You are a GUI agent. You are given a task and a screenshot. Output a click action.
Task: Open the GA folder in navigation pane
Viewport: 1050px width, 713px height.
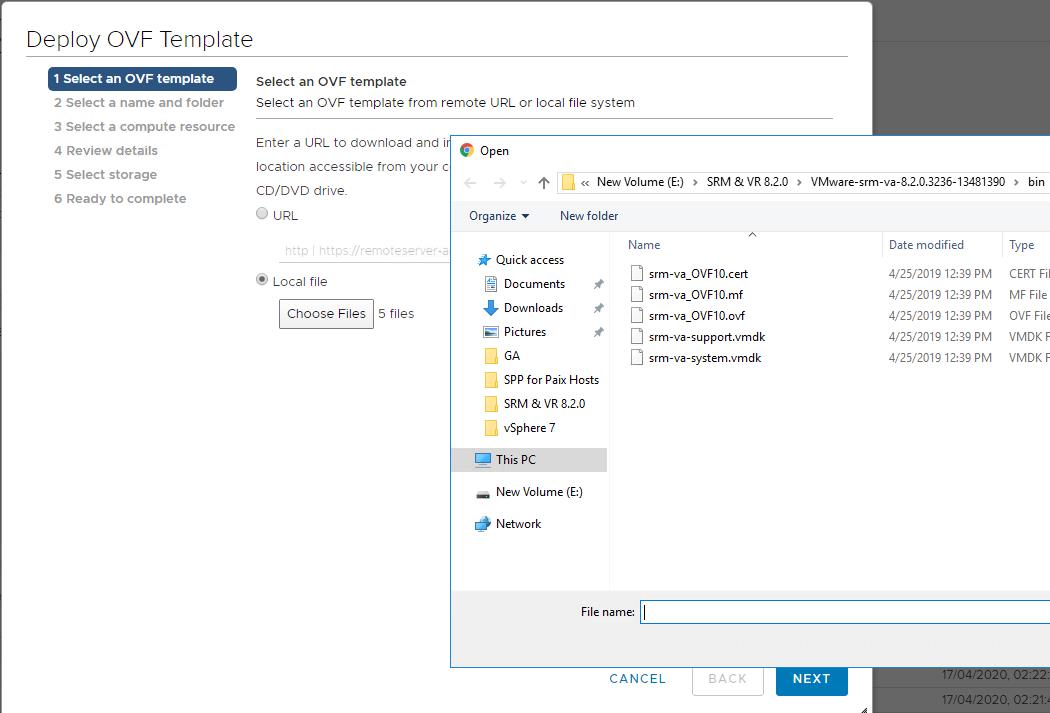click(x=512, y=356)
